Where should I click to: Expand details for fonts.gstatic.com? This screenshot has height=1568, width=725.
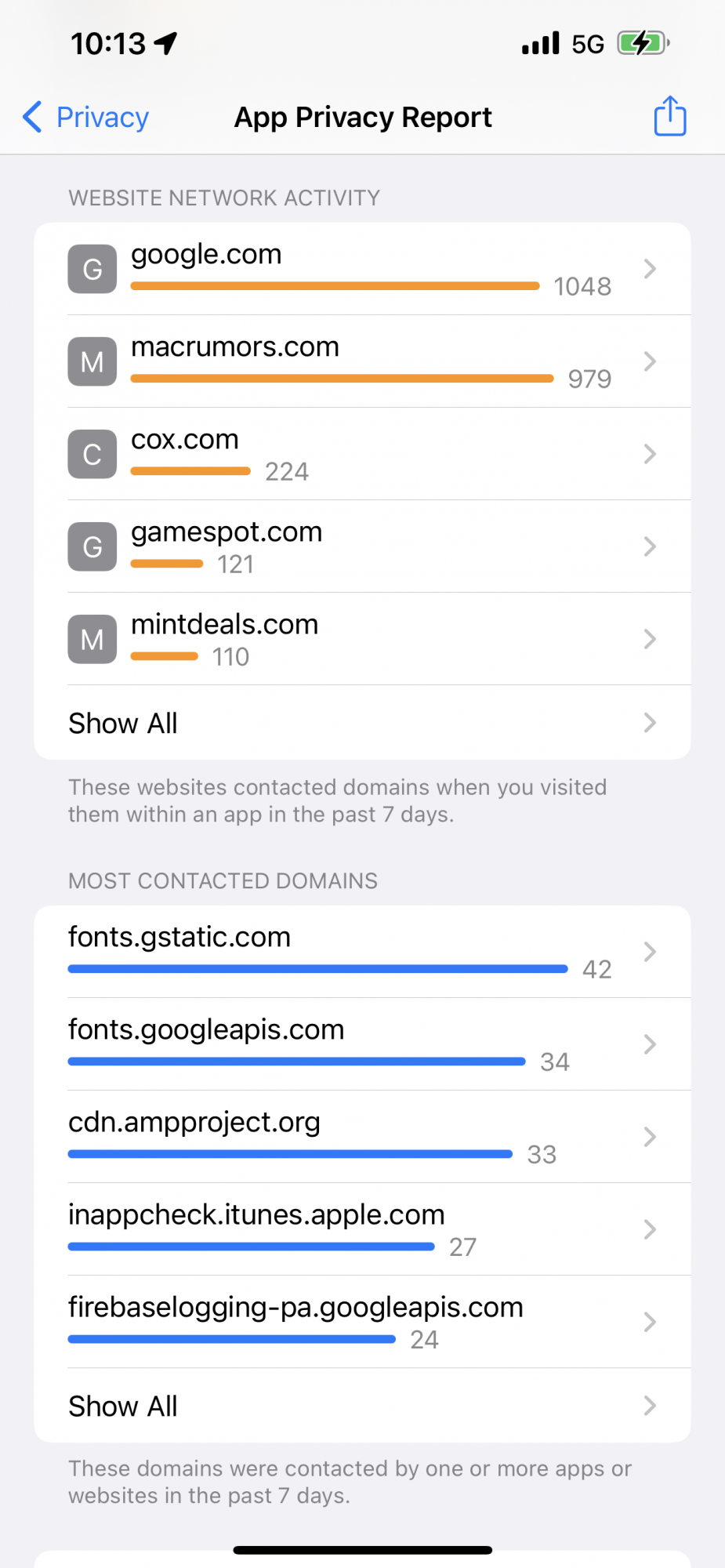649,951
